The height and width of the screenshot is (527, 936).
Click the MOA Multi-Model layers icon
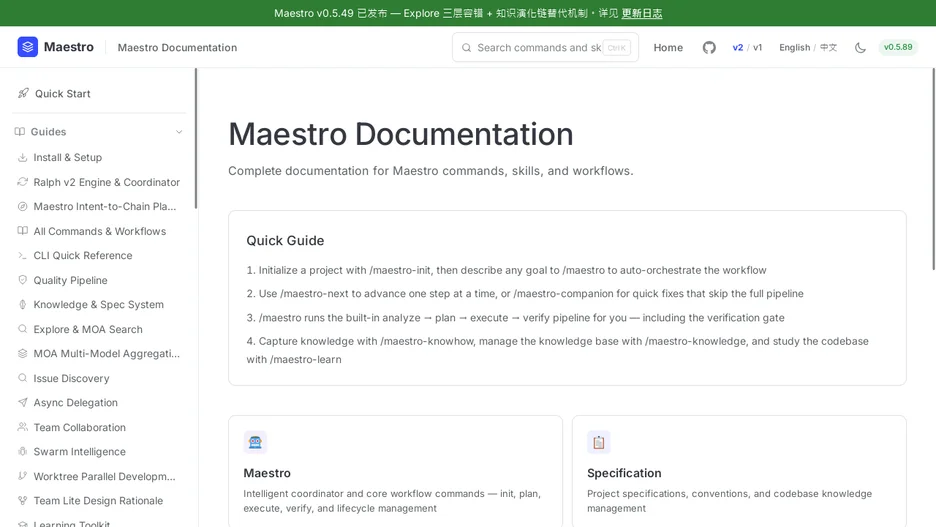[x=23, y=353]
